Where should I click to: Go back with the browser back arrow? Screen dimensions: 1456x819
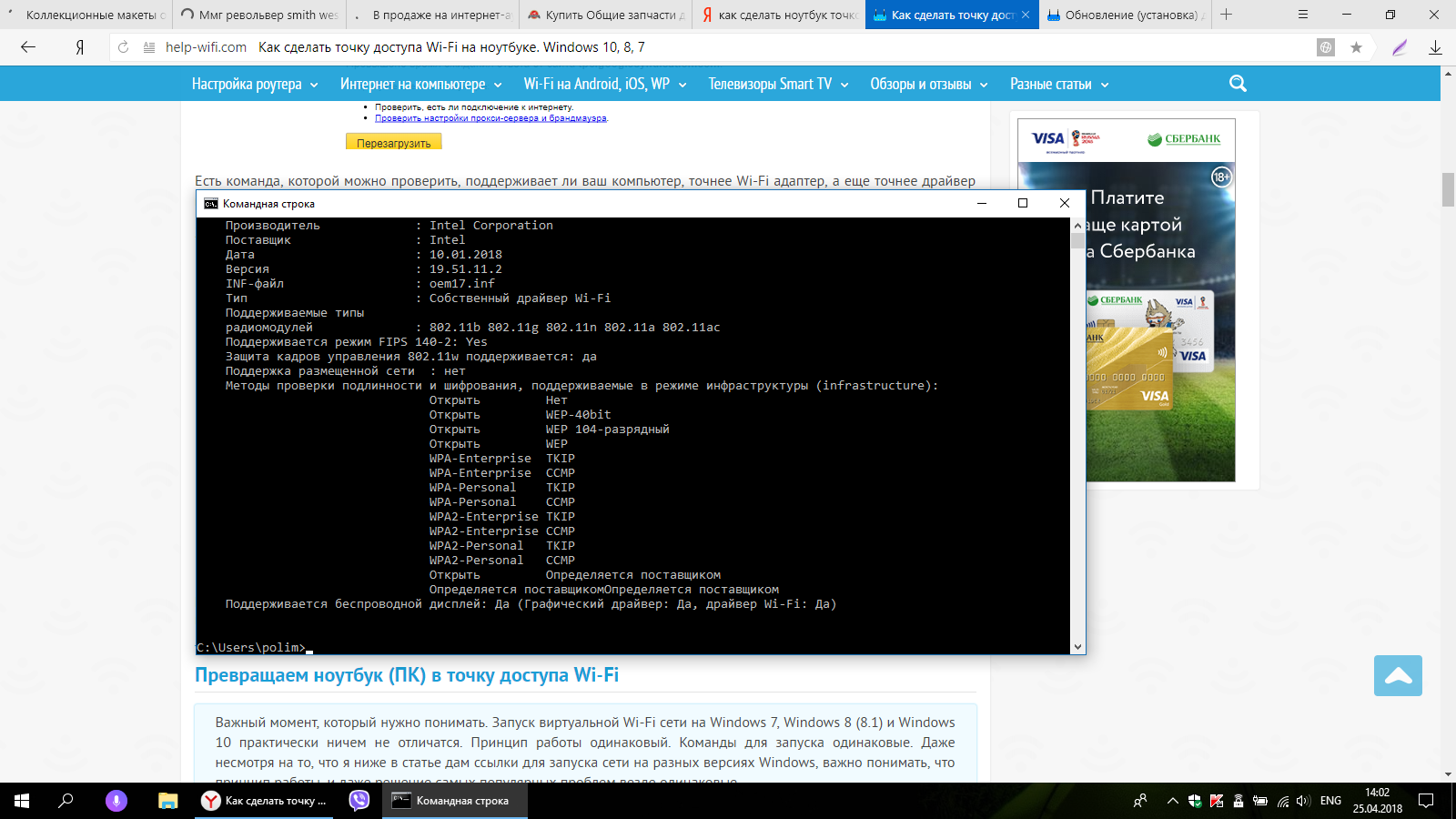pyautogui.click(x=28, y=47)
